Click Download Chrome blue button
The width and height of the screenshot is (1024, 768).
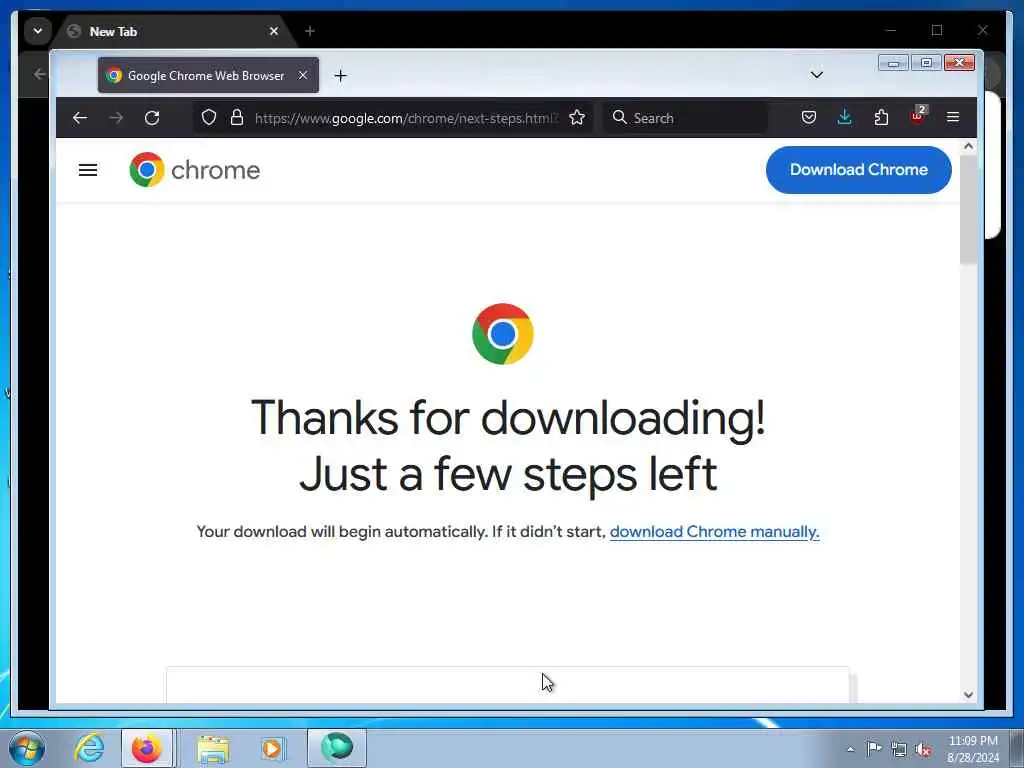[x=859, y=170]
